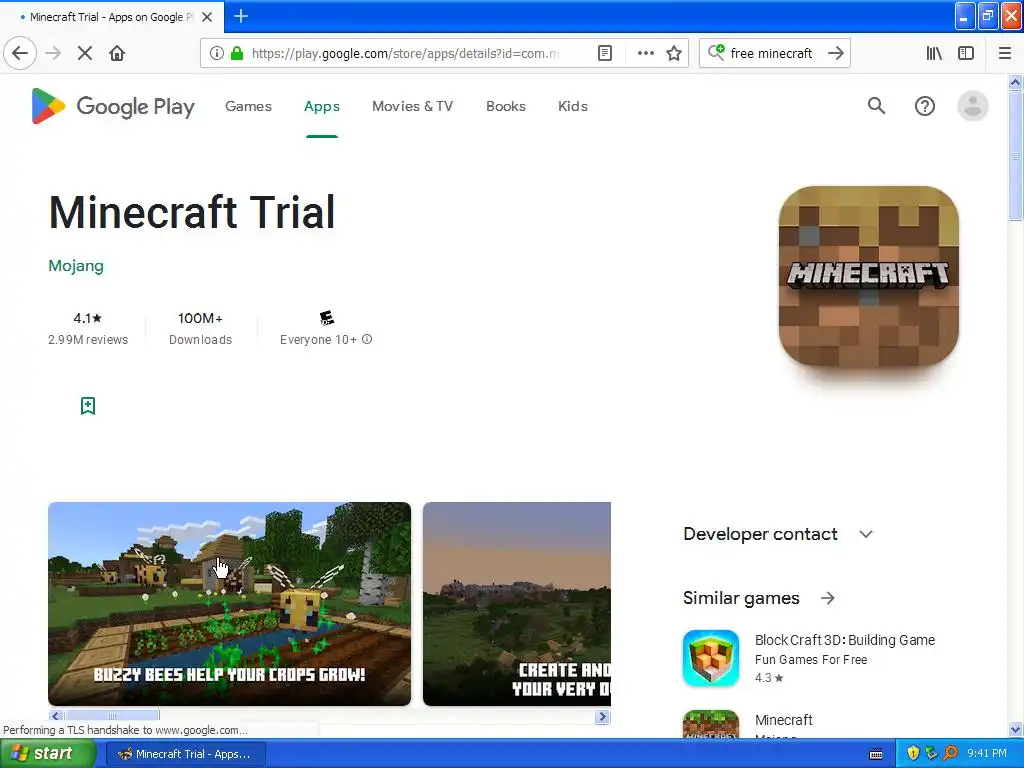Click the orange magnifier tray icon
The height and width of the screenshot is (768, 1024).
[951, 754]
